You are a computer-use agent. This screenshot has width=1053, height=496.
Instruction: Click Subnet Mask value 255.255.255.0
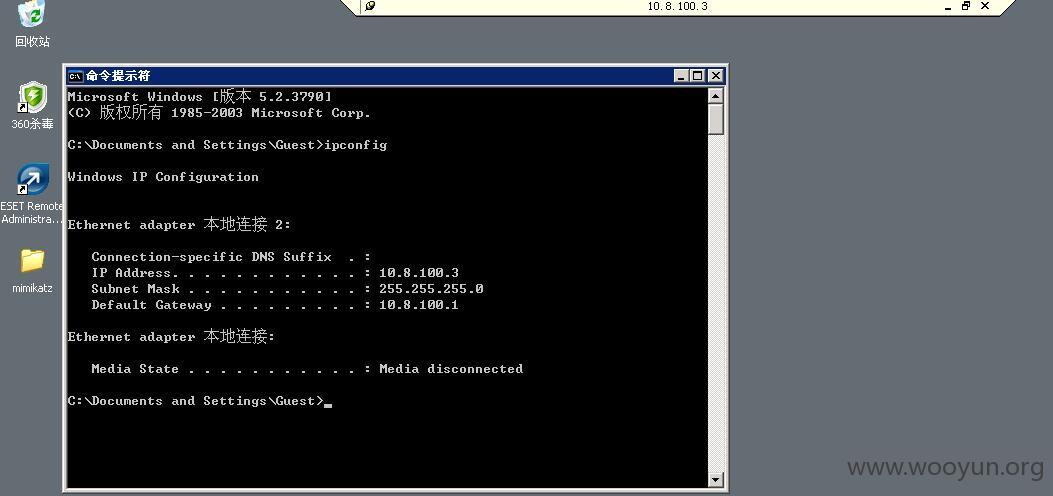click(x=431, y=289)
